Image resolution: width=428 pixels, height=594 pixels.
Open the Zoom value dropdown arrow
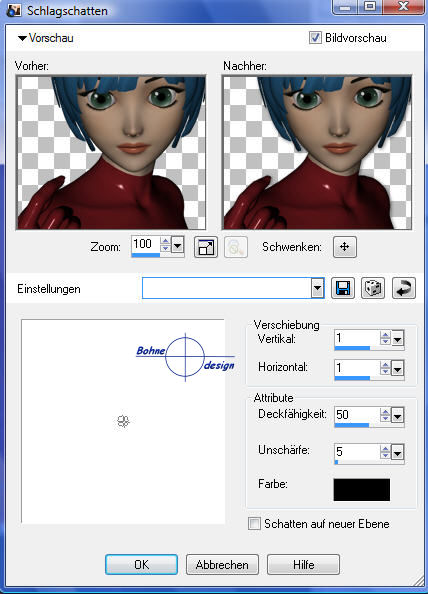click(x=177, y=245)
